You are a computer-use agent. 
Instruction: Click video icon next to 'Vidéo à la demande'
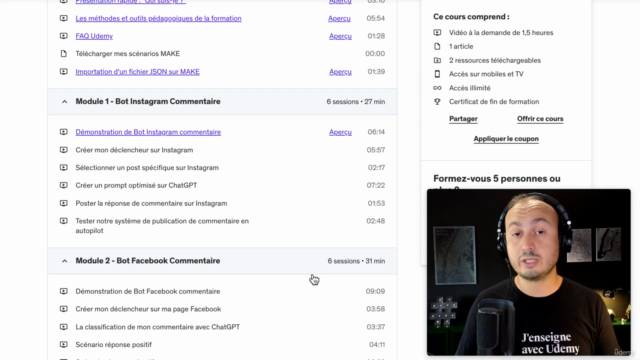pyautogui.click(x=437, y=33)
